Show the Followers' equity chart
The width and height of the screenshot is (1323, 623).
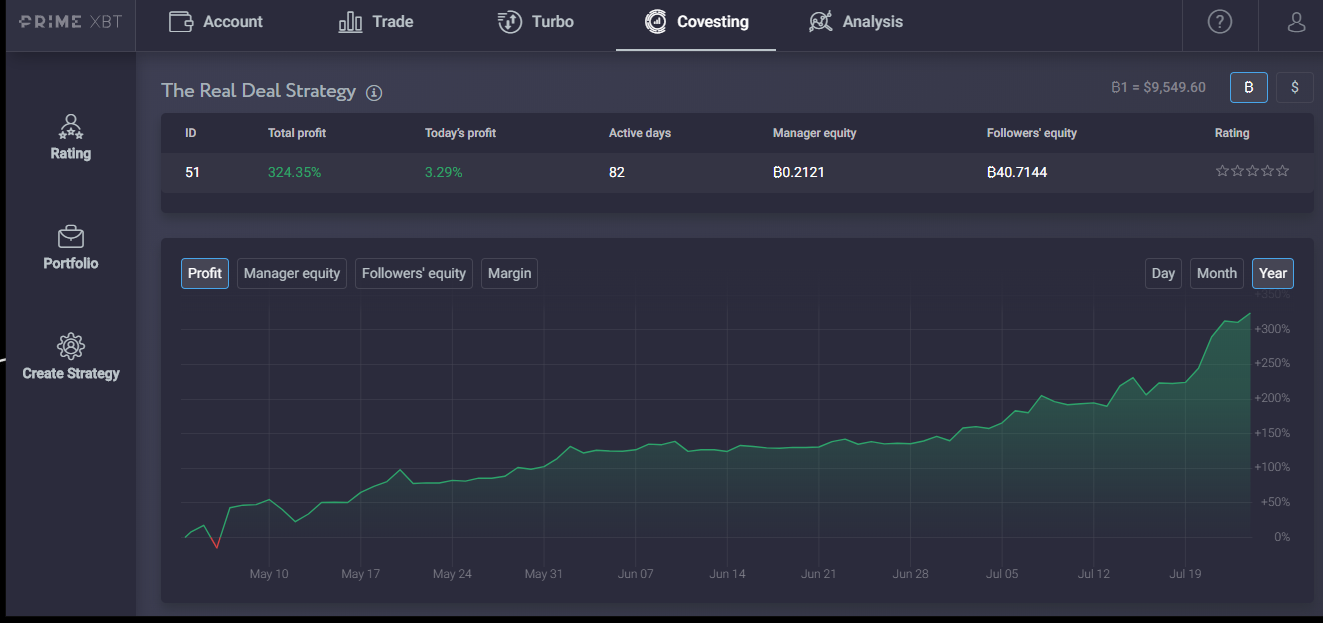click(x=414, y=274)
